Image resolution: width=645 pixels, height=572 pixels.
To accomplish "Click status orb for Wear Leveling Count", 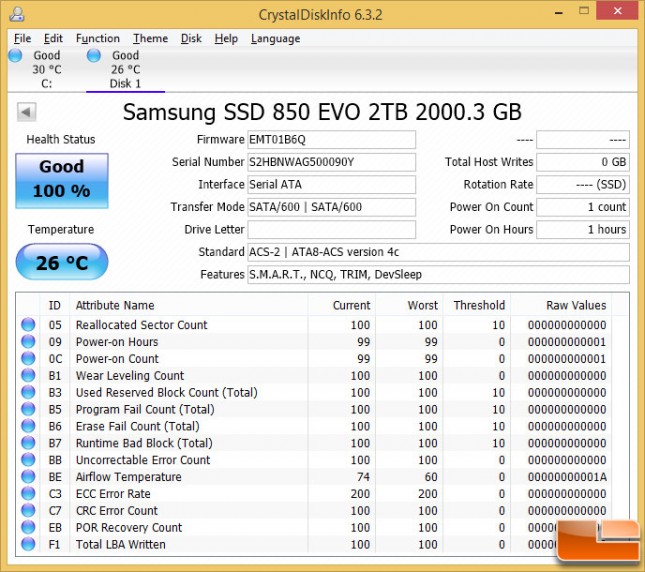I will pos(28,375).
